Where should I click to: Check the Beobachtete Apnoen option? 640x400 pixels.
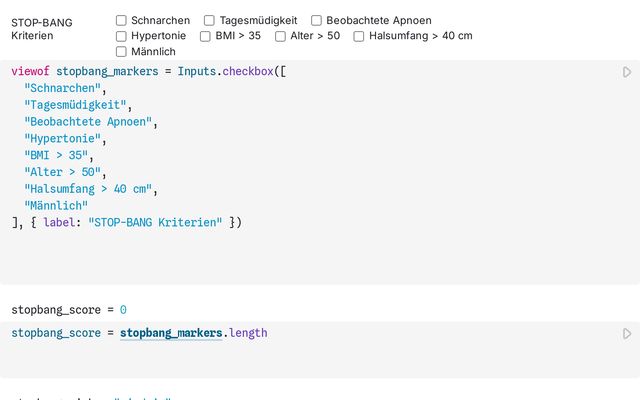click(317, 20)
